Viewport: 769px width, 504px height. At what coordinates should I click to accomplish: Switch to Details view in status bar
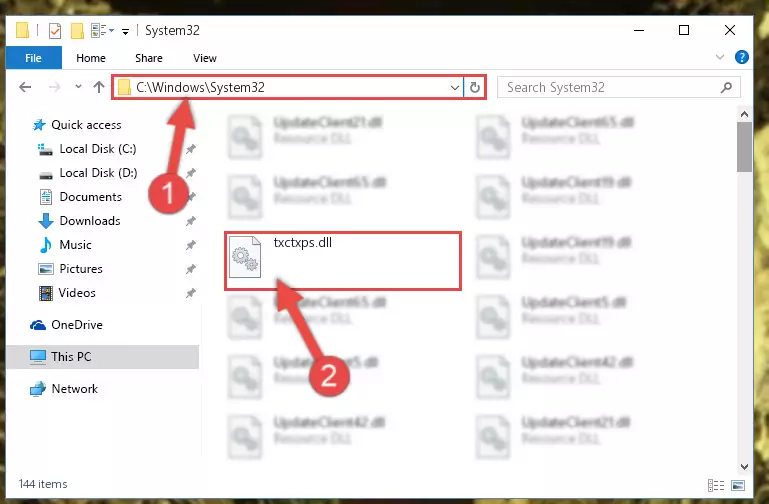point(716,485)
